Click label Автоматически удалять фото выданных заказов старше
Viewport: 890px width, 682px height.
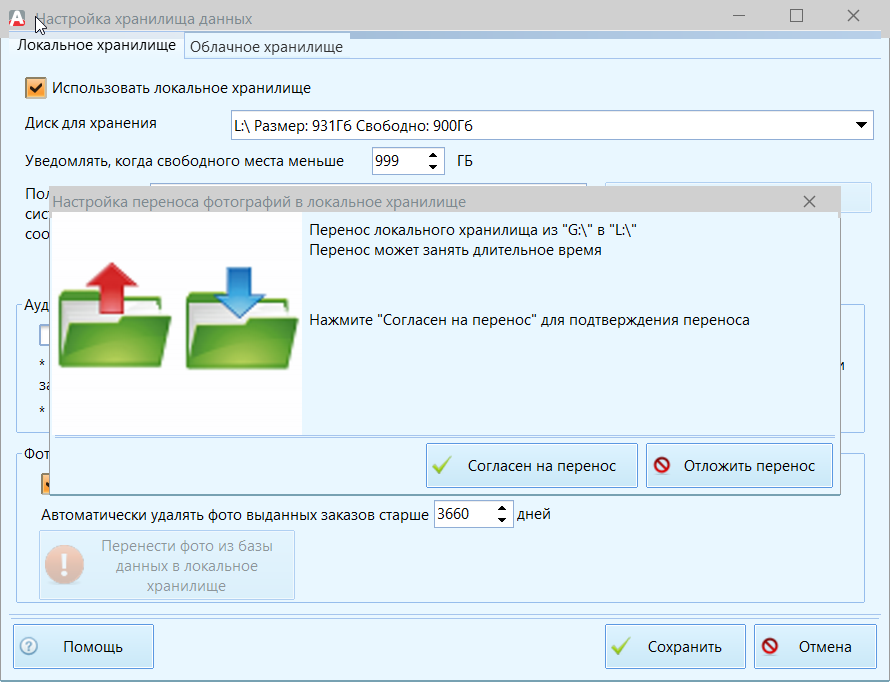(235, 515)
